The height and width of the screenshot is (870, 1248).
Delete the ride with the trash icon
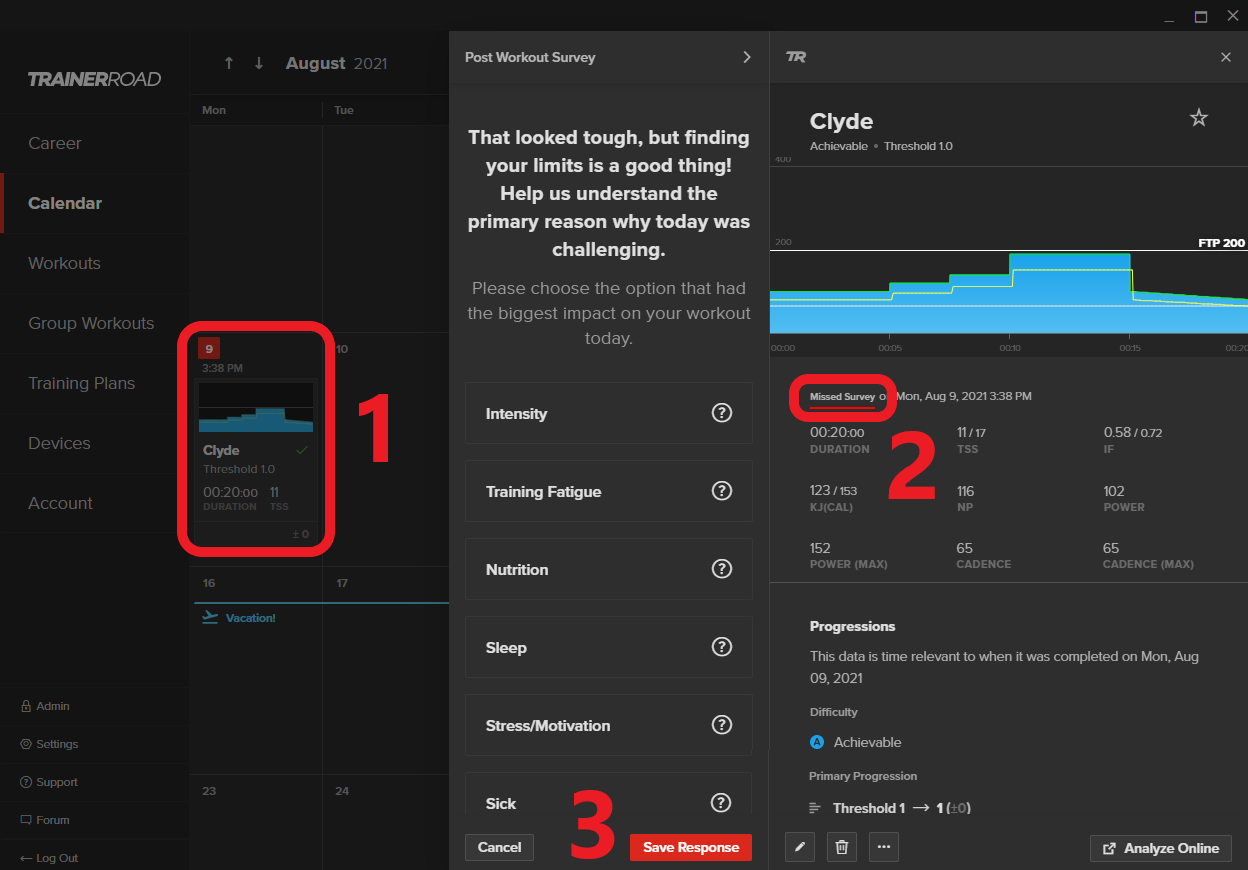coord(842,847)
